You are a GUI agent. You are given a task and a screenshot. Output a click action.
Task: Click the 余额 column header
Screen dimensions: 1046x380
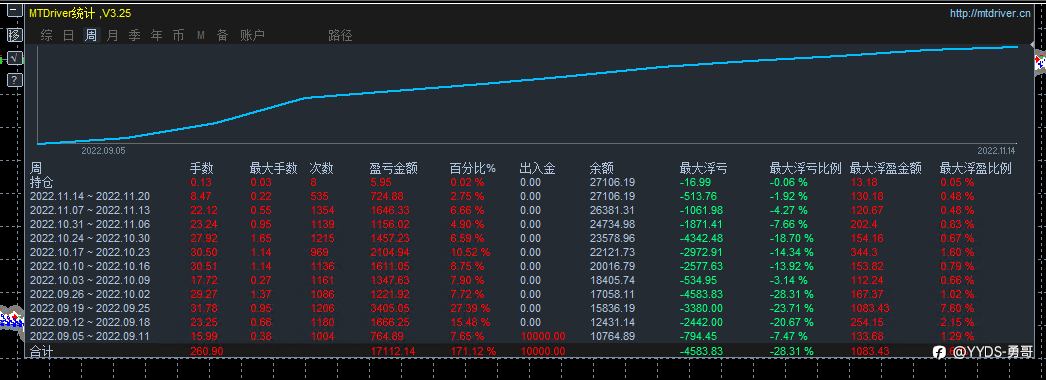tap(602, 169)
